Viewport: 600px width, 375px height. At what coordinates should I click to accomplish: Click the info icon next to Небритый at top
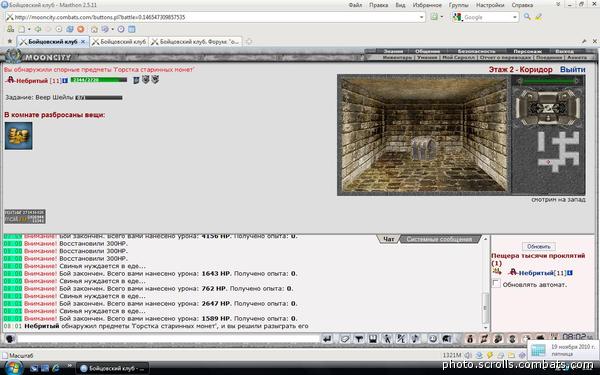pos(65,80)
